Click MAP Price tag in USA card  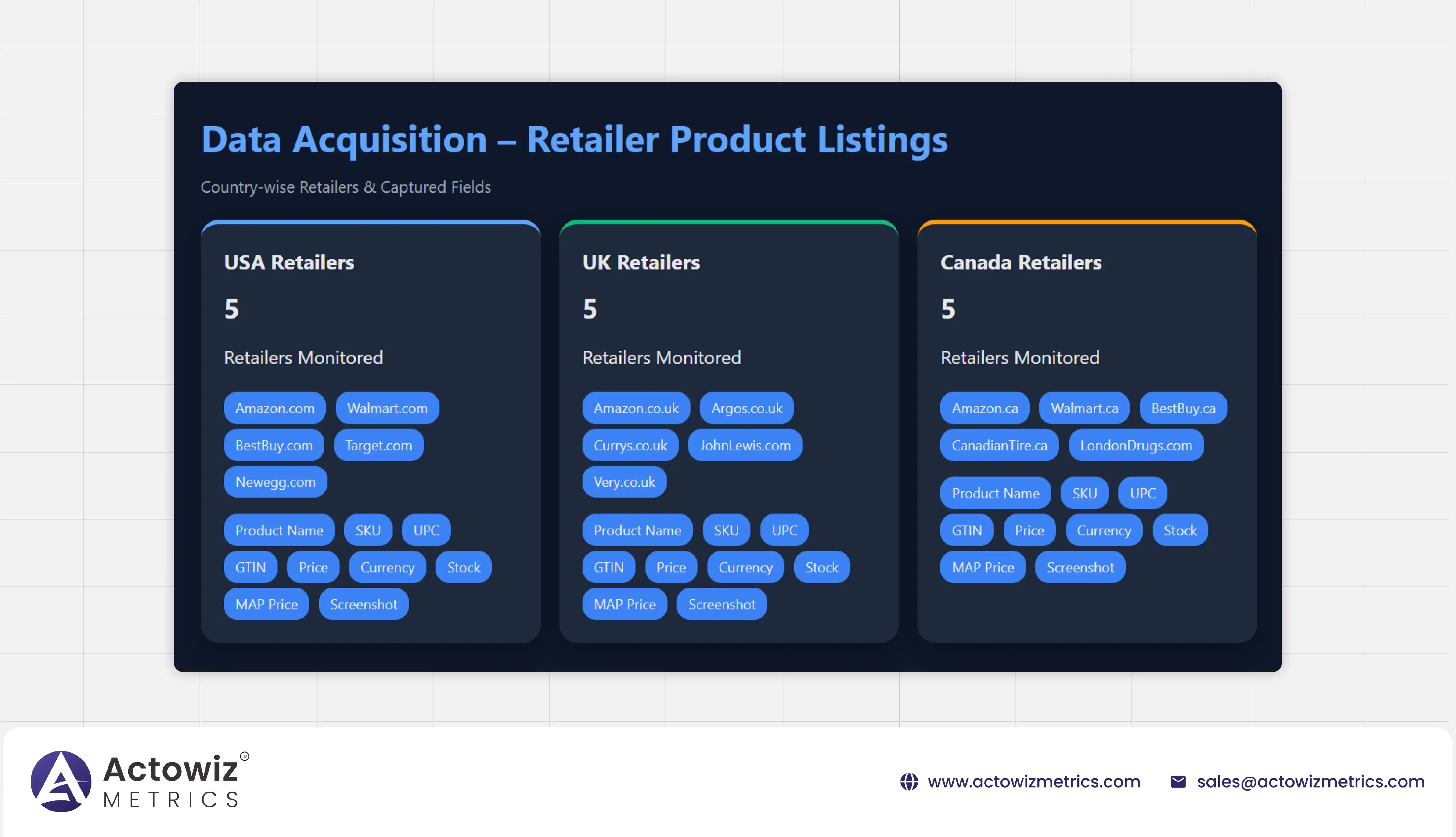(x=266, y=604)
